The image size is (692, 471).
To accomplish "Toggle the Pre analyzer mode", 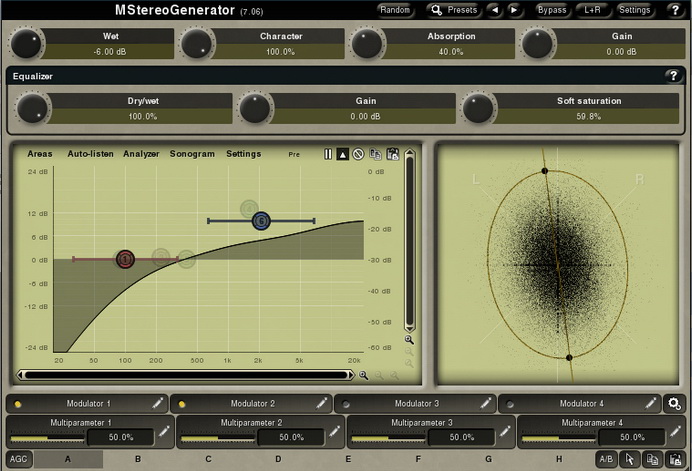I will click(294, 154).
